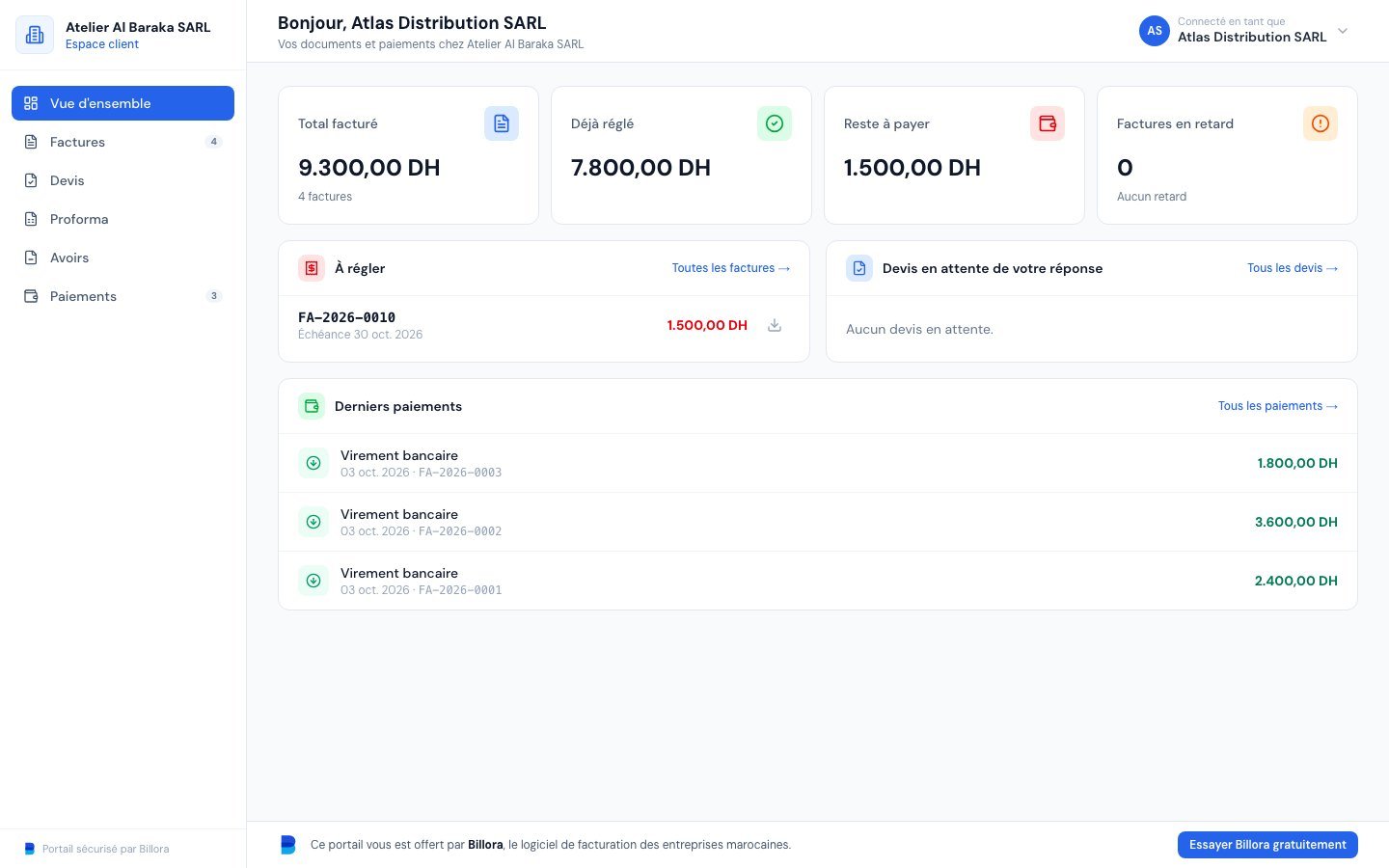Open the Factures section
1389x868 pixels.
123,142
